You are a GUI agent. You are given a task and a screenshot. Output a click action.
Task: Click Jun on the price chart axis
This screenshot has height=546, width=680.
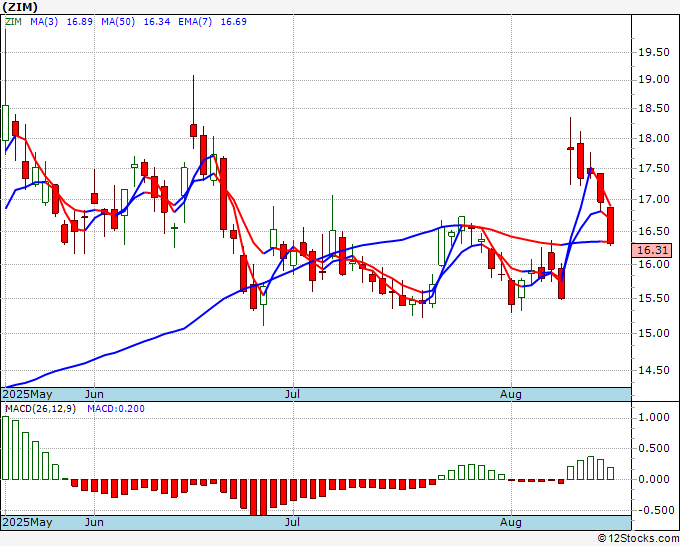[94, 394]
